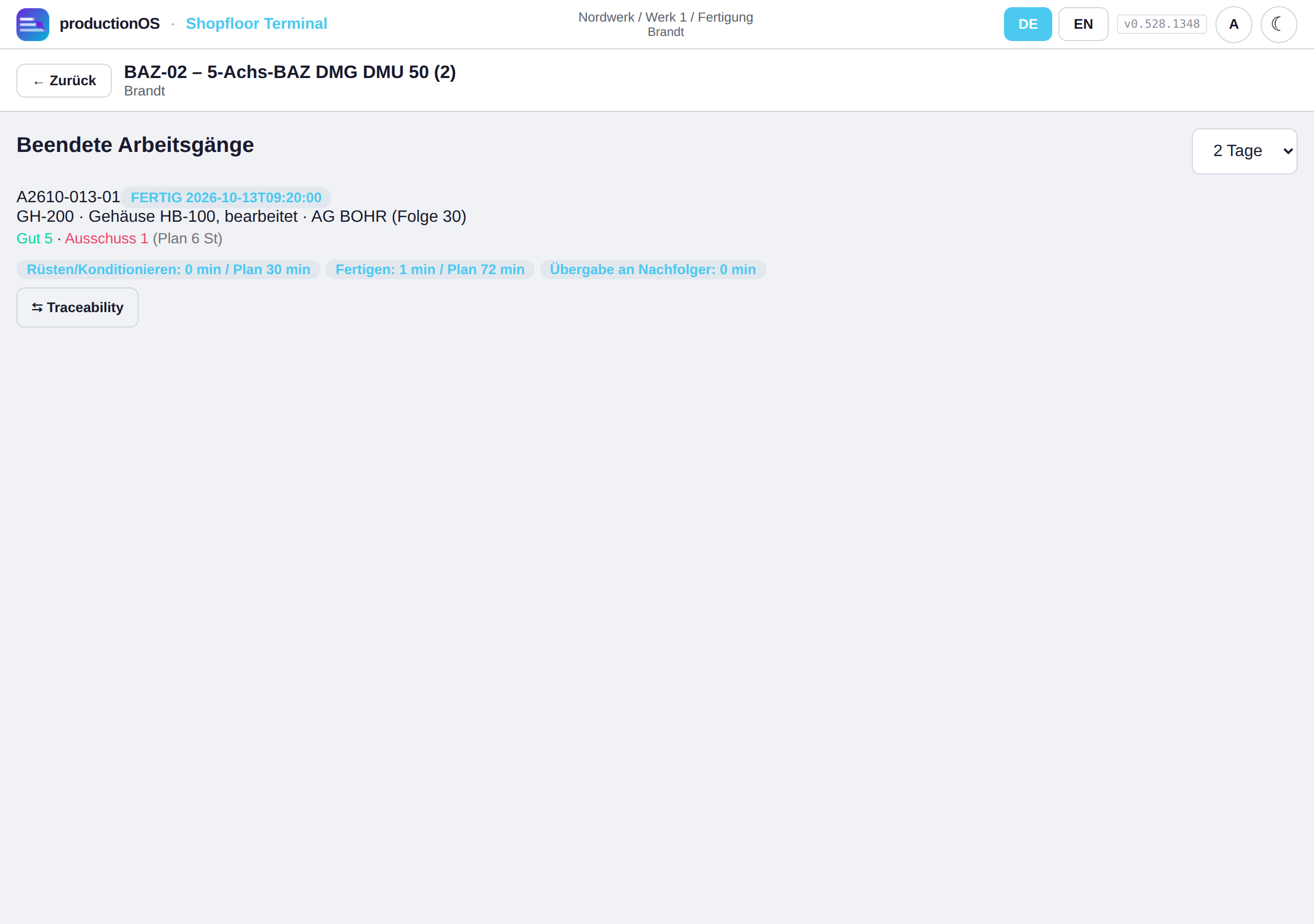Open the '2 Tage' period dropdown
Viewport: 1314px width, 924px height.
(1244, 151)
